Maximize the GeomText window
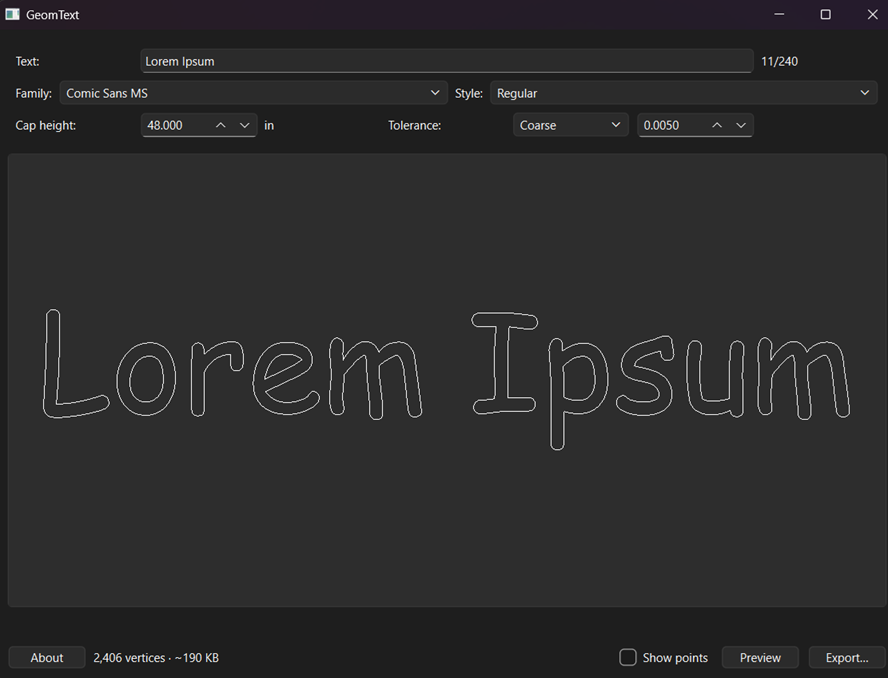Viewport: 888px width, 678px height. pyautogui.click(x=826, y=14)
